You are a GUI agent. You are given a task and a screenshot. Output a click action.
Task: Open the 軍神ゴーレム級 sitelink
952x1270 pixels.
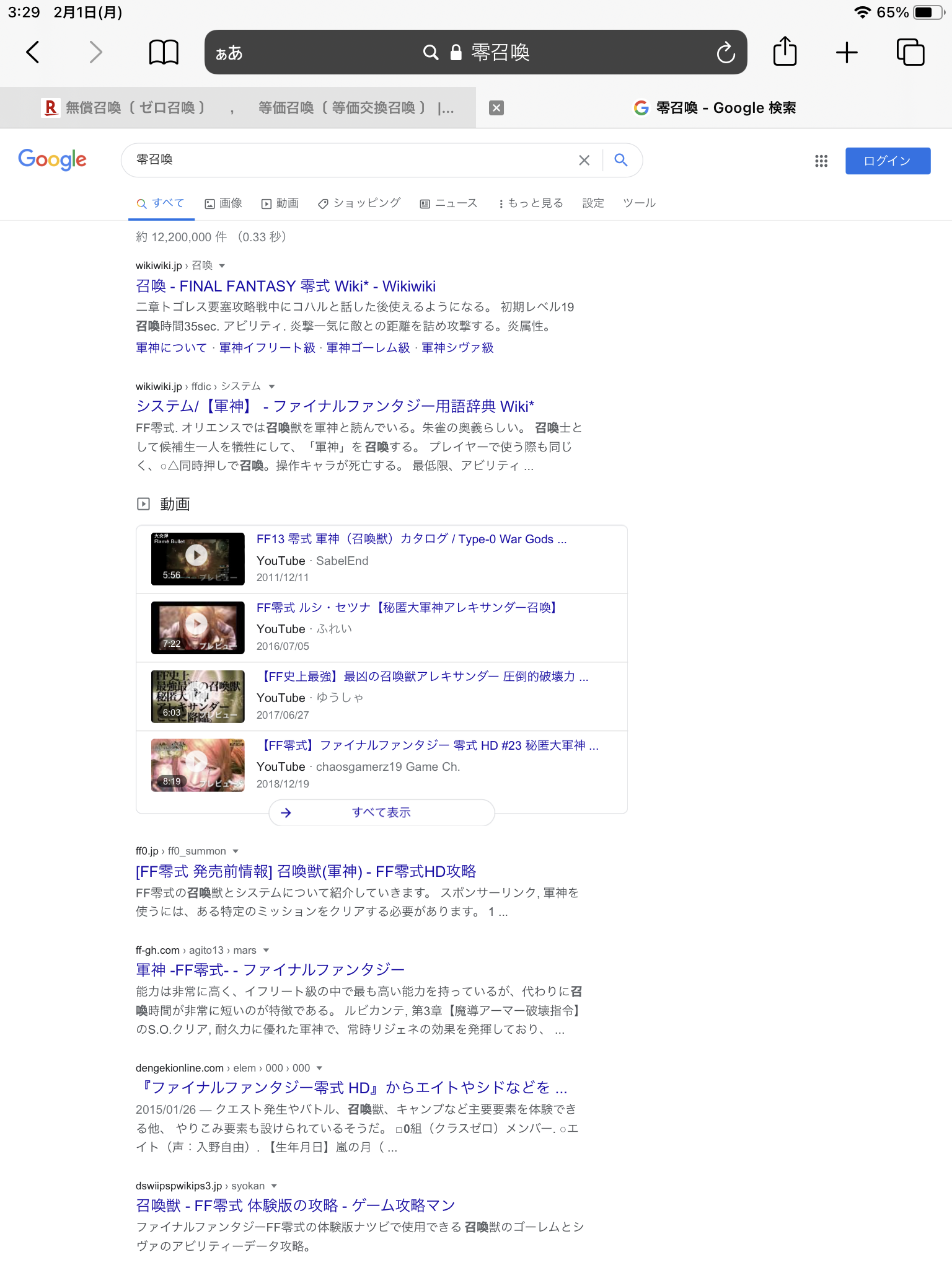[368, 348]
